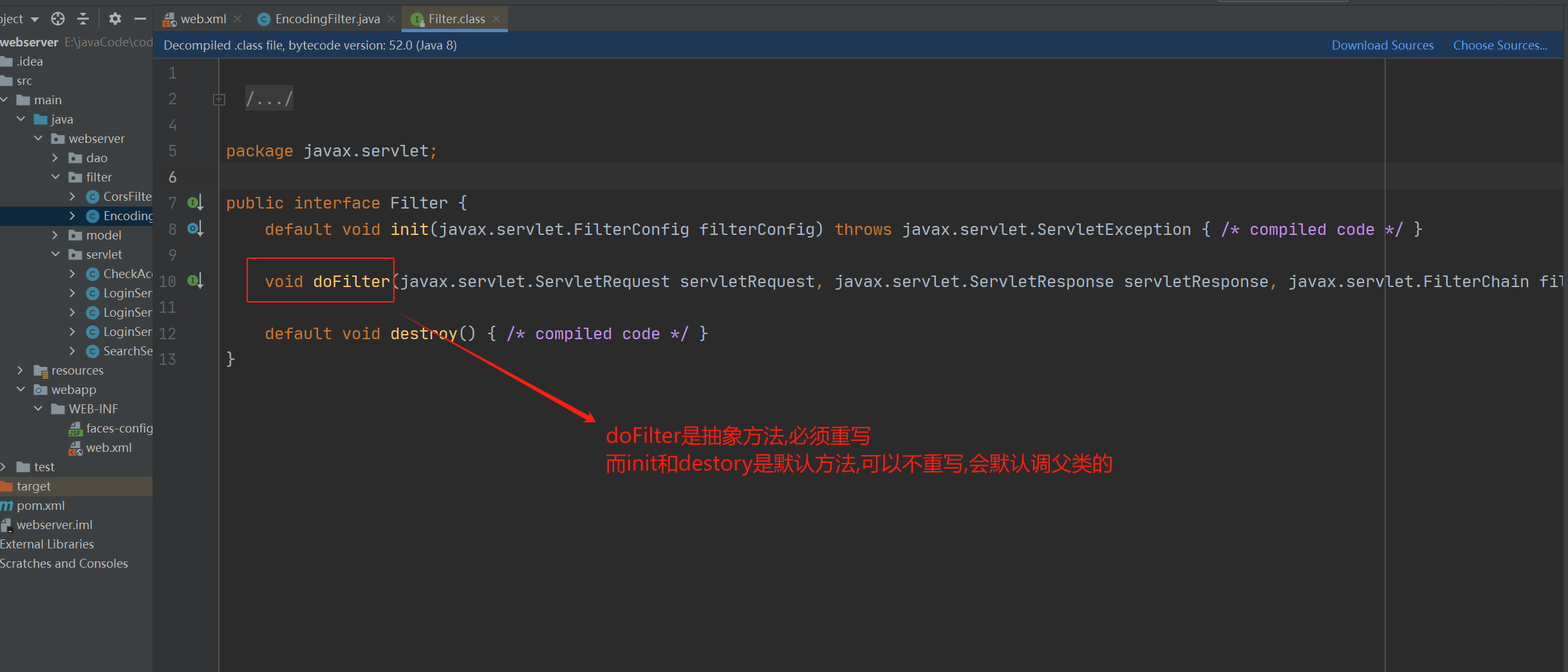
Task: Select the CheckAc servlet class icon
Action: 93,274
